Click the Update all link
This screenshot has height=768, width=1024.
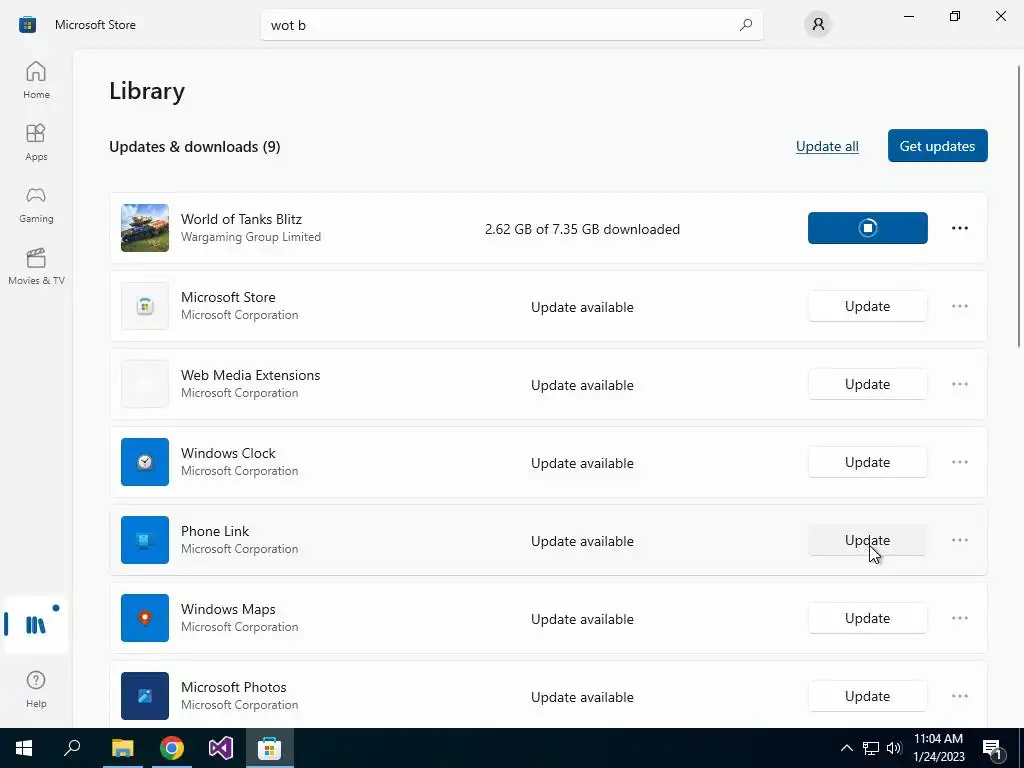tap(827, 146)
